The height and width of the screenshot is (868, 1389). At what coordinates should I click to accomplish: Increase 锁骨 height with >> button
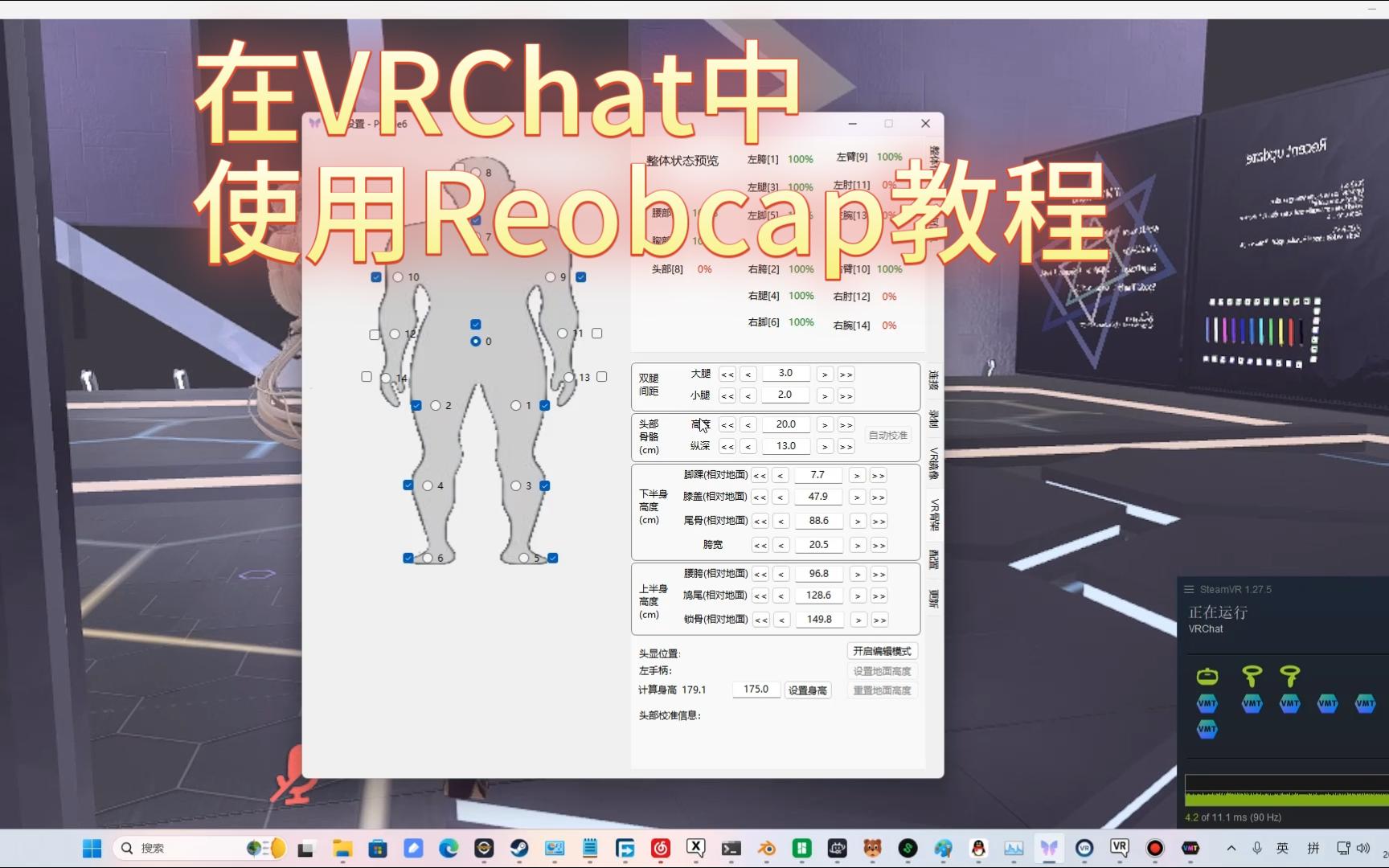[x=879, y=620]
